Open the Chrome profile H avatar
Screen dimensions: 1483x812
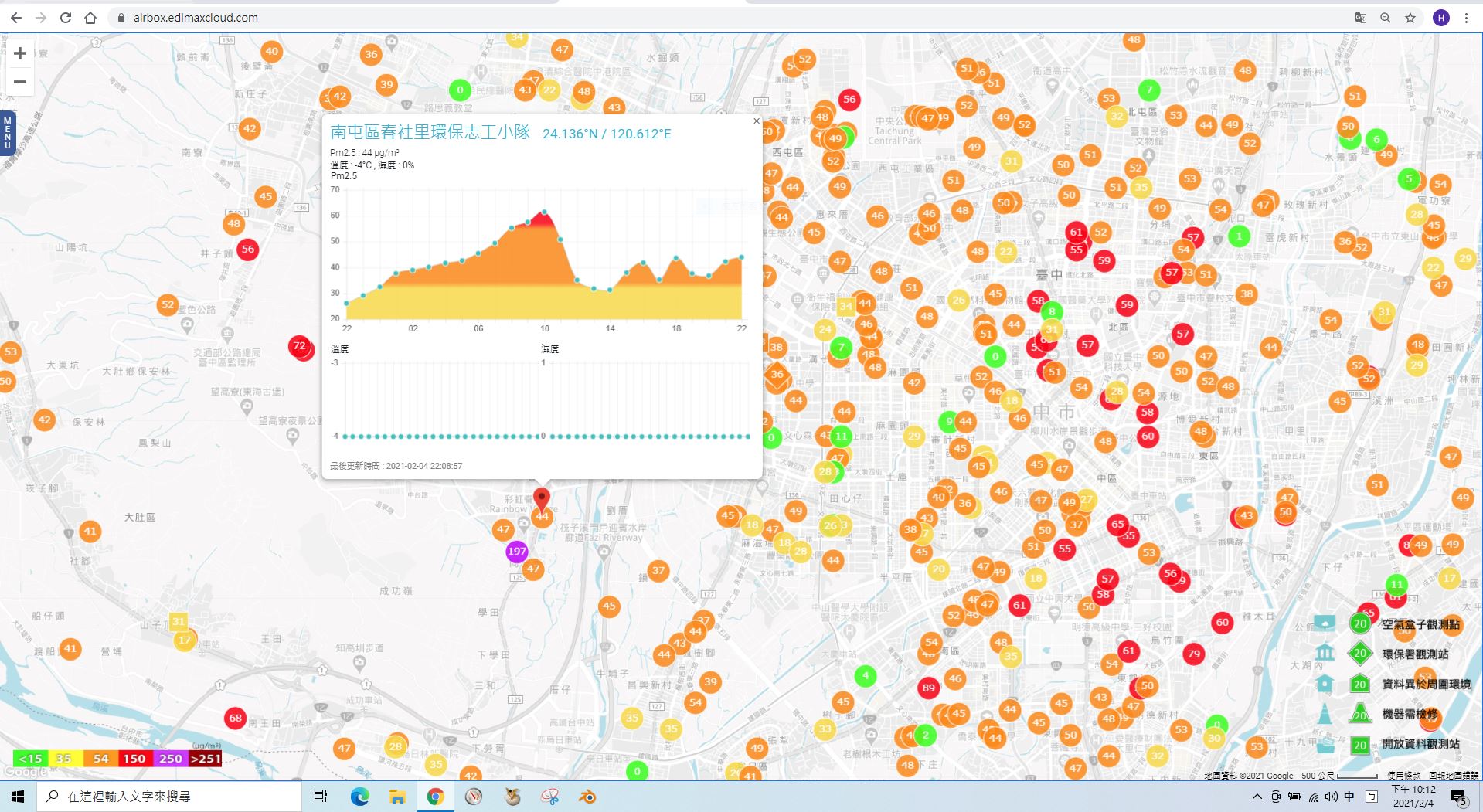coord(1441,18)
